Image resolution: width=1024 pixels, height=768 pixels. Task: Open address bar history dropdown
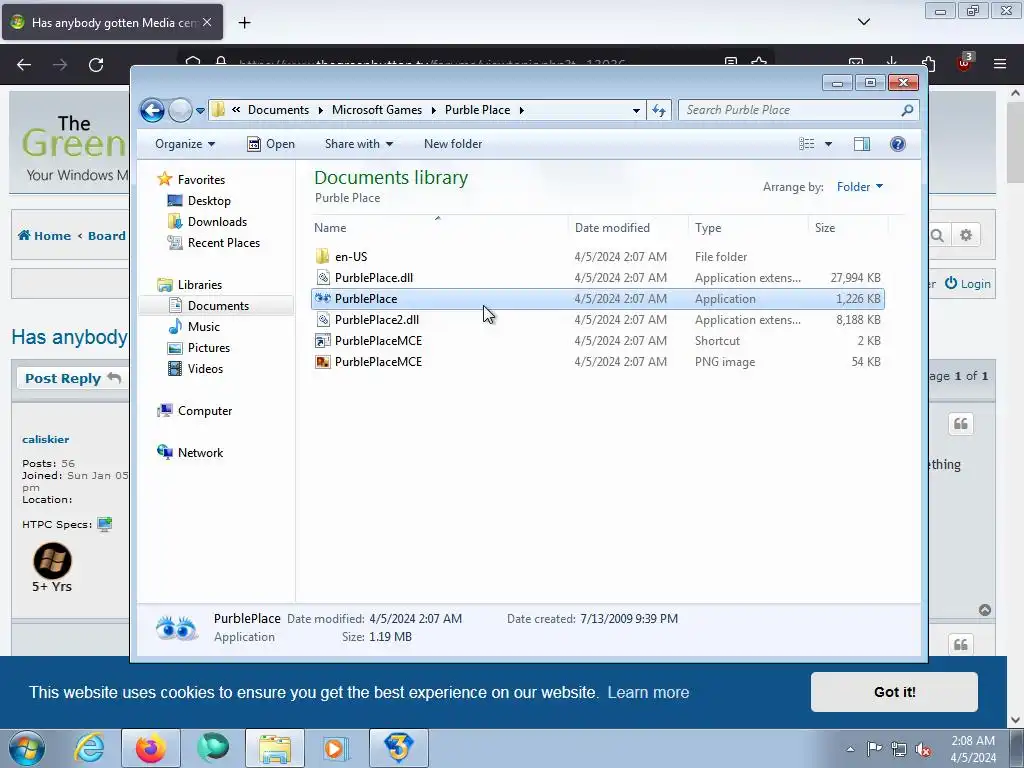click(636, 110)
